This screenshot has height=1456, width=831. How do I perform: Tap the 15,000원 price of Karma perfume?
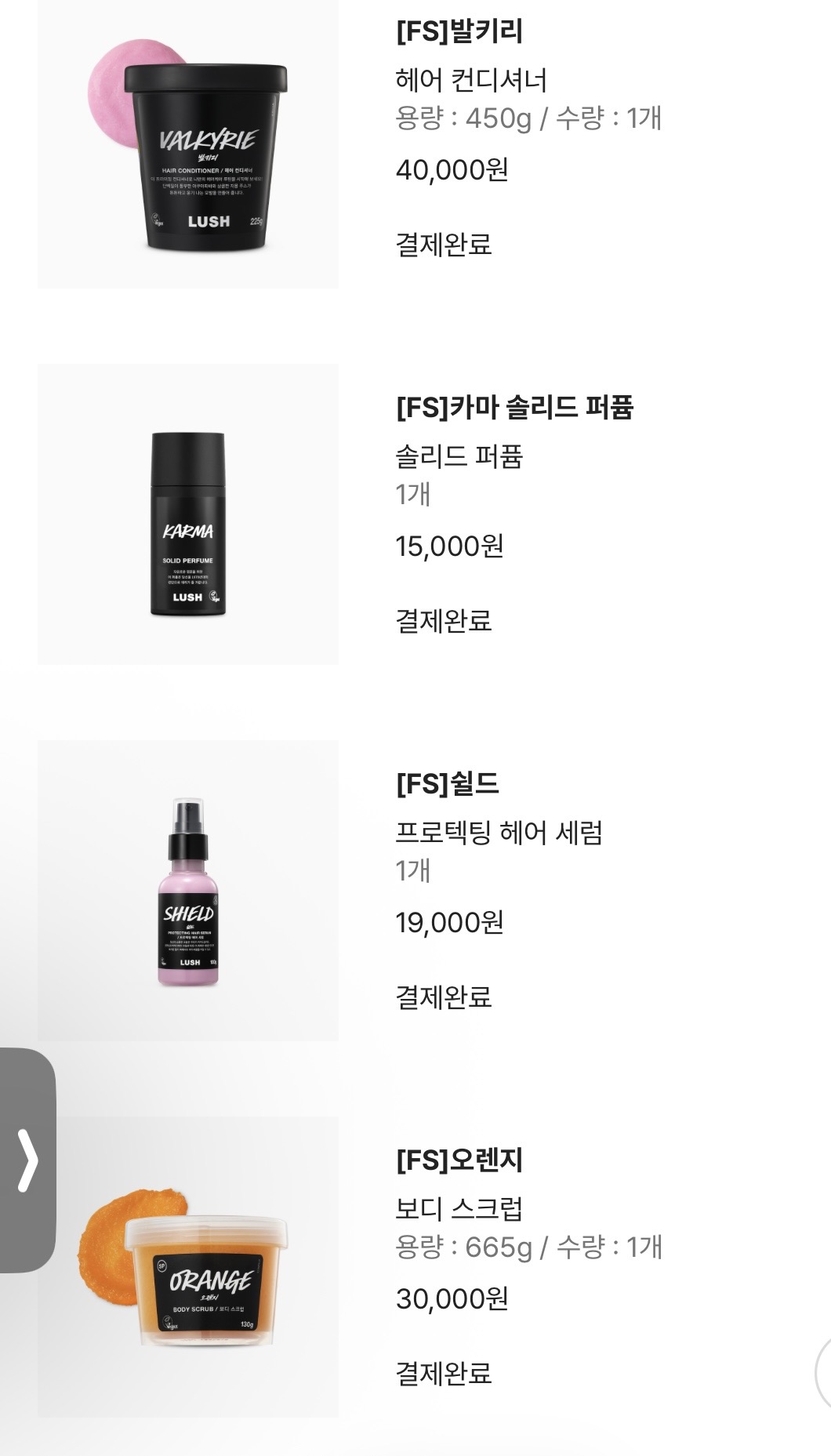[449, 546]
